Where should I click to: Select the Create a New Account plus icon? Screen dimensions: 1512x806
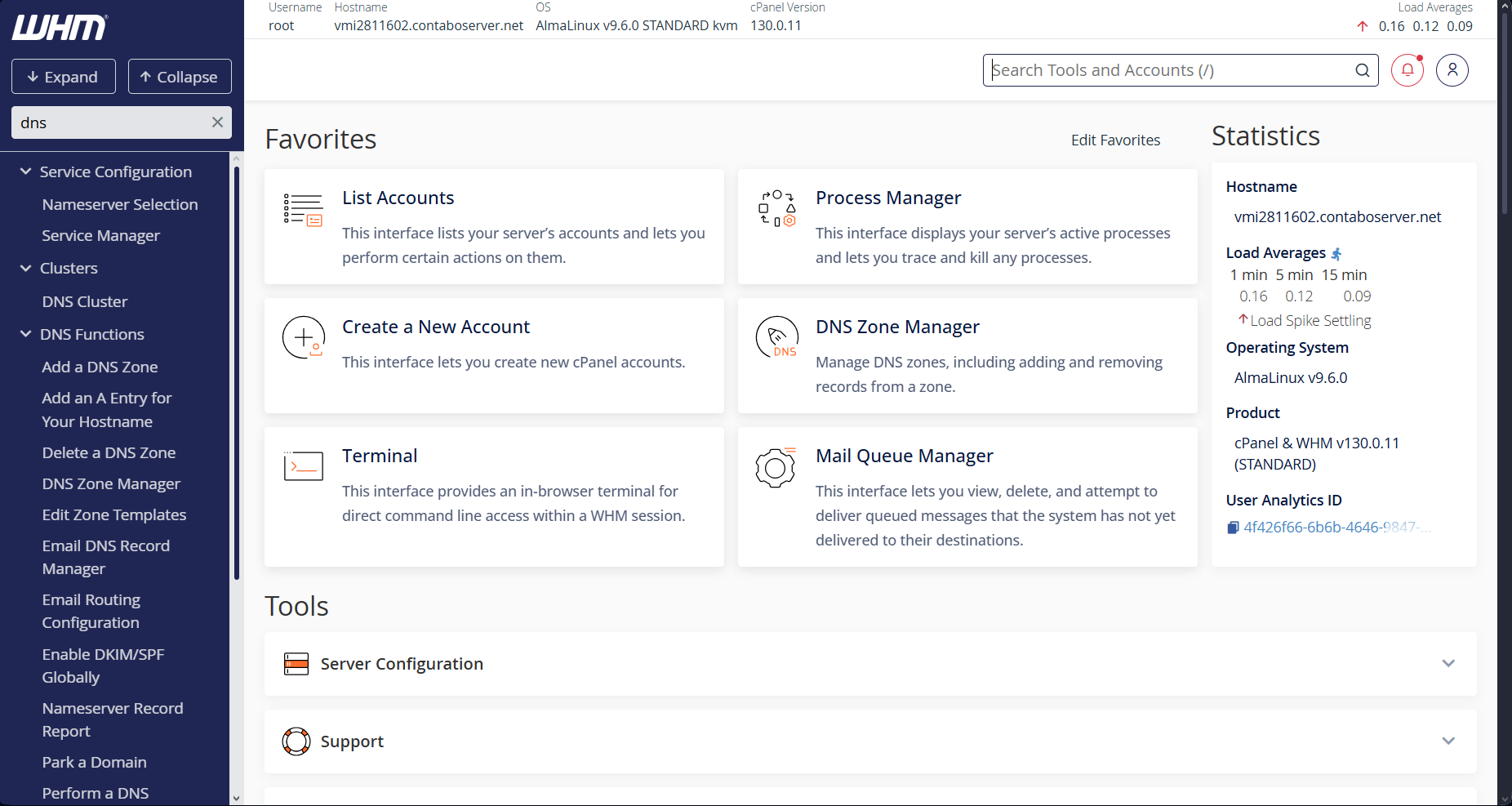pos(303,337)
